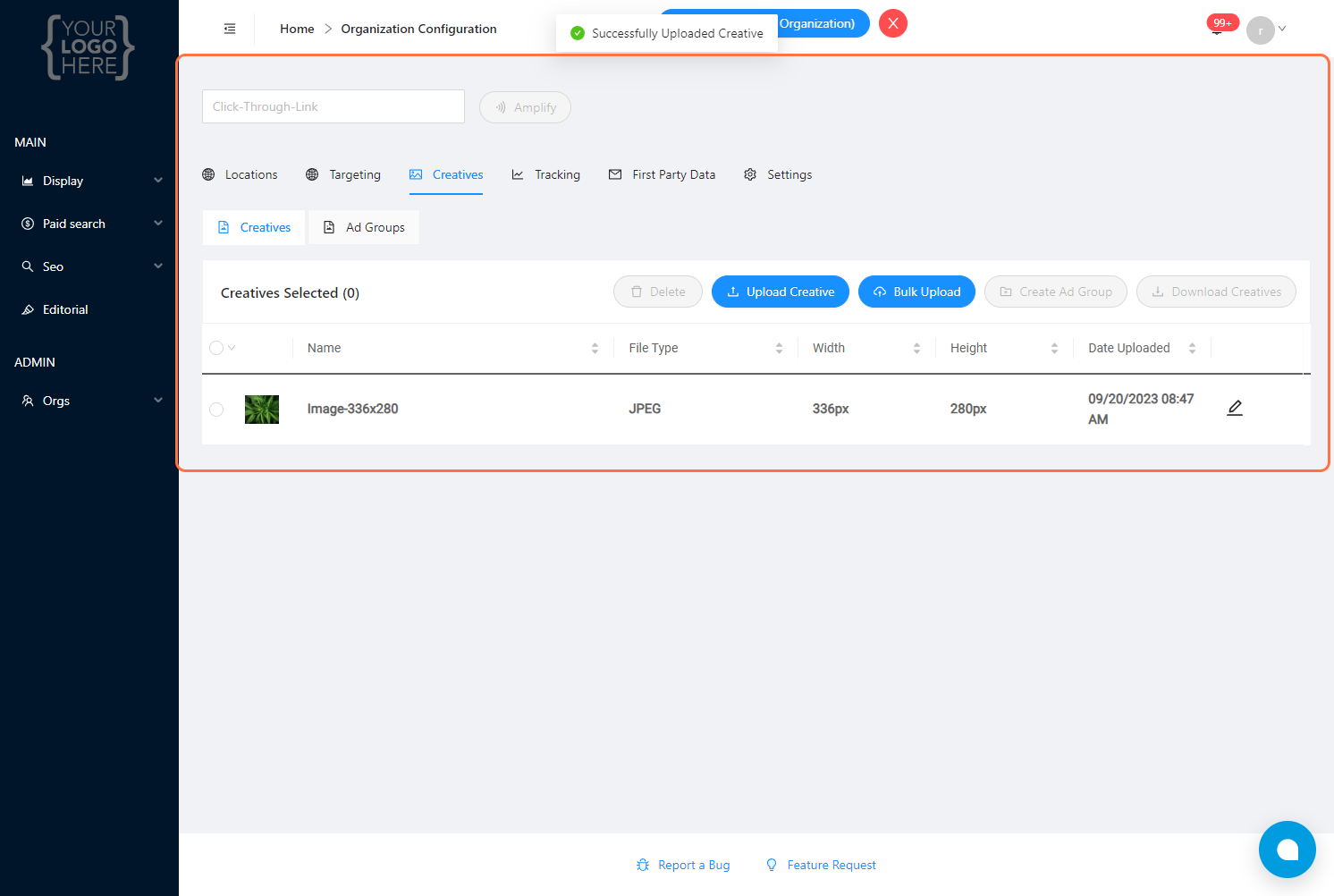
Task: Click the YOUR LOGO HERE logo
Action: pyautogui.click(x=89, y=47)
